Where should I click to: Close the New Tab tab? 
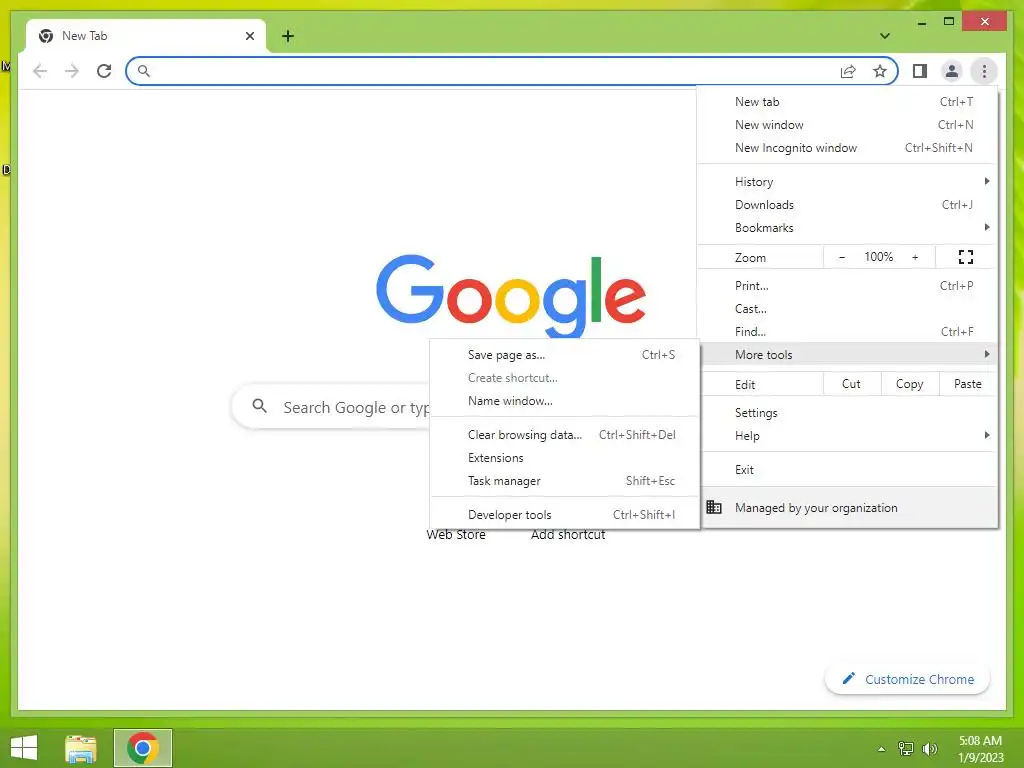pyautogui.click(x=249, y=36)
